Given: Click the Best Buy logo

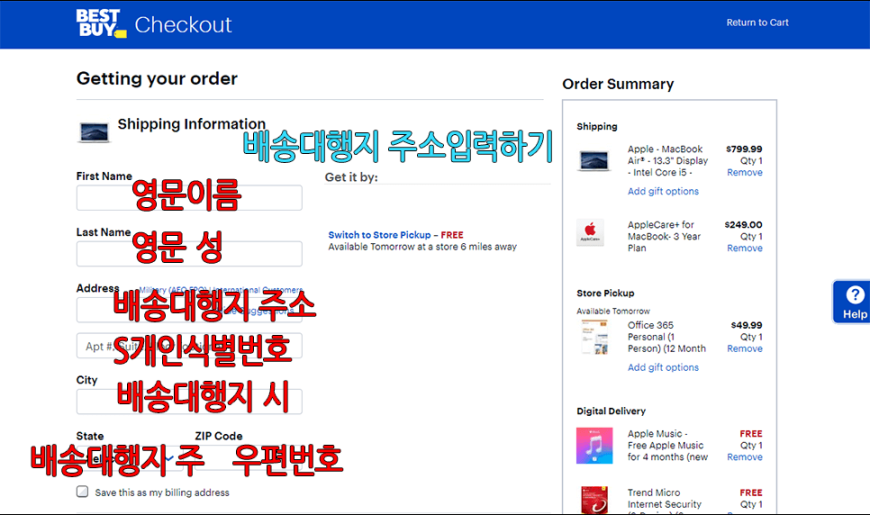Looking at the screenshot, I should (101, 24).
